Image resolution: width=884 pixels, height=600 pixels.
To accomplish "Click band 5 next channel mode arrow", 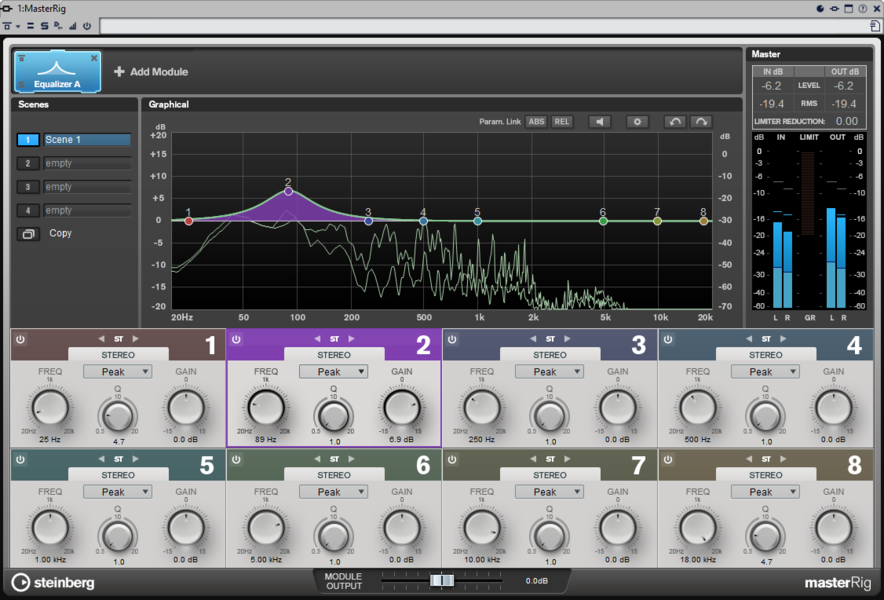I will coord(135,459).
